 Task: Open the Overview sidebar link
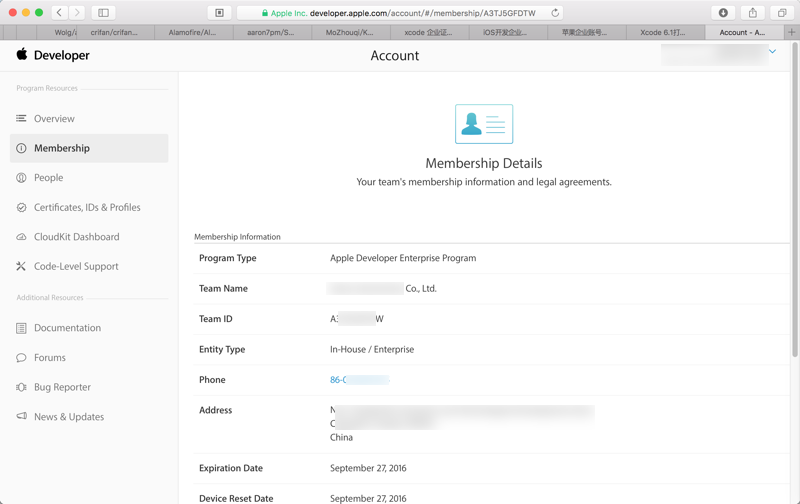pos(54,118)
